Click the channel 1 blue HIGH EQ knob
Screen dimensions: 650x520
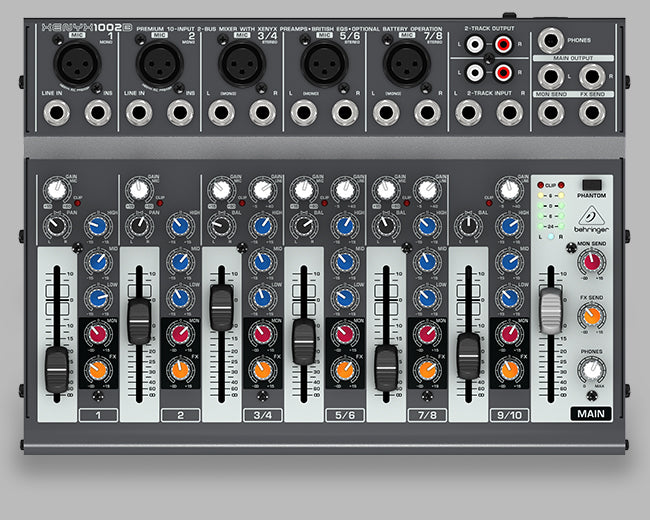(x=97, y=227)
